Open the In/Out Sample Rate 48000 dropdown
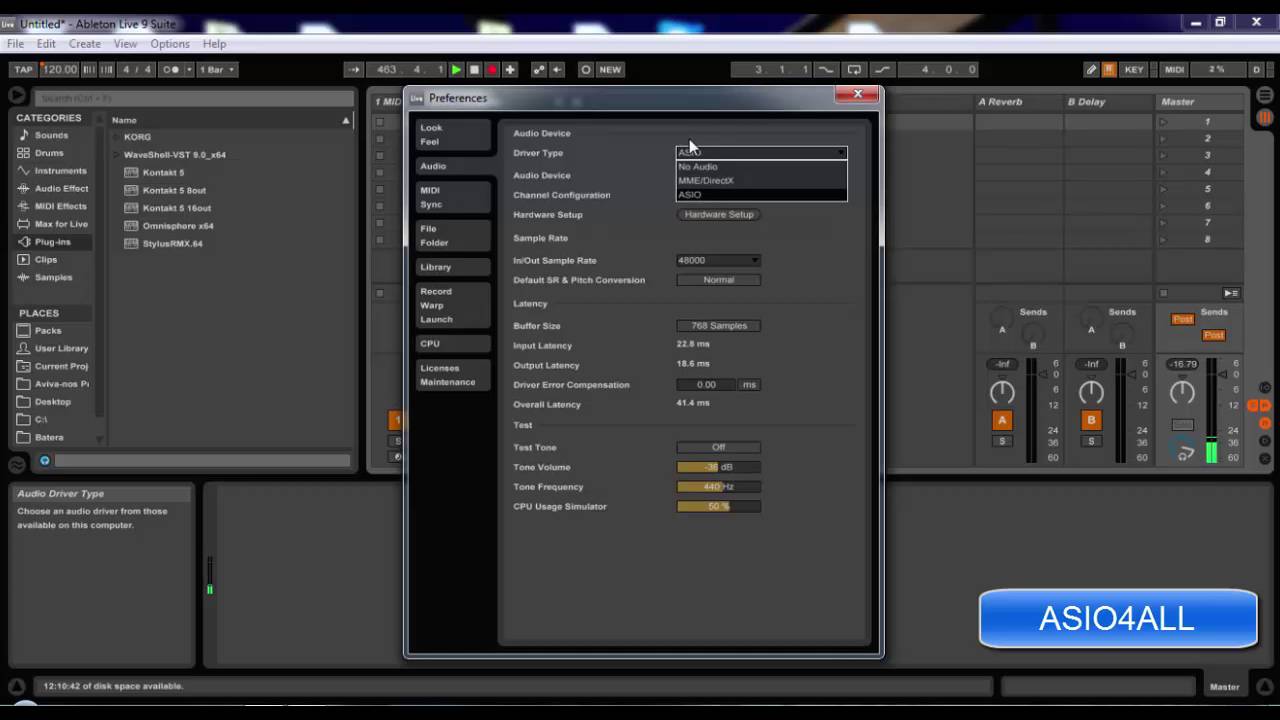Viewport: 1280px width, 720px height. [719, 260]
